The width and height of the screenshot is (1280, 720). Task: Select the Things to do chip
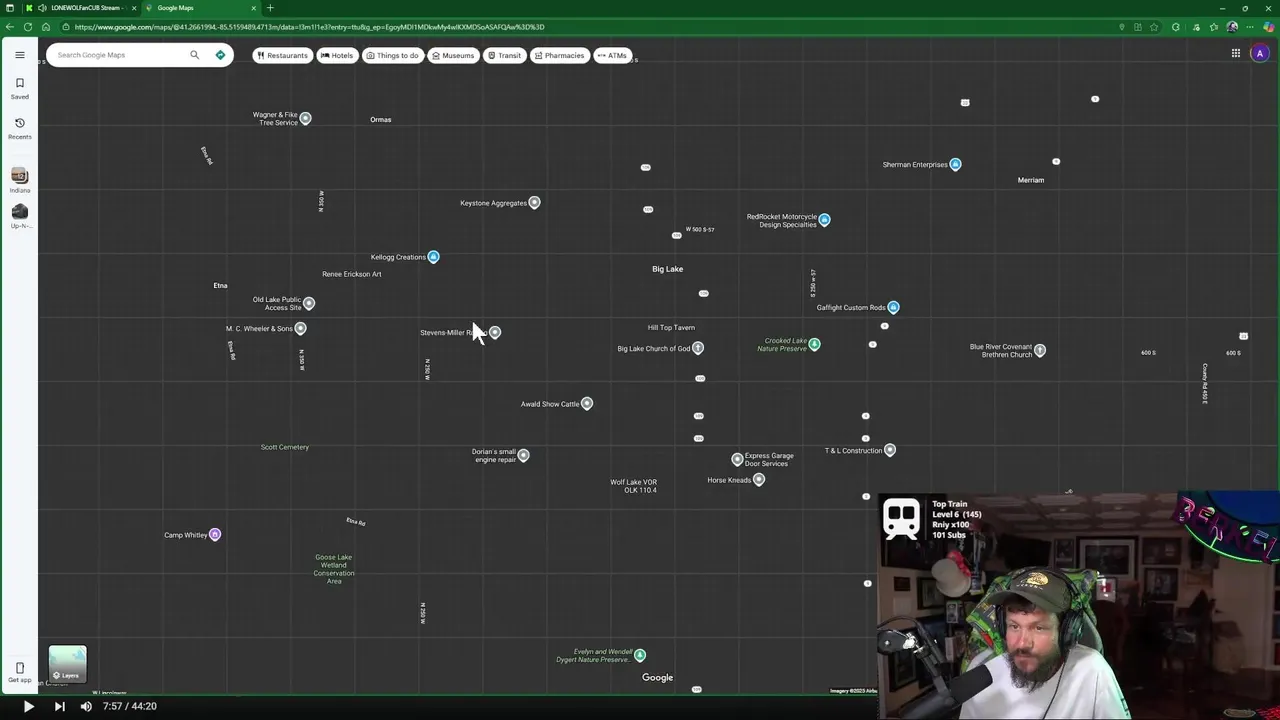[392, 55]
